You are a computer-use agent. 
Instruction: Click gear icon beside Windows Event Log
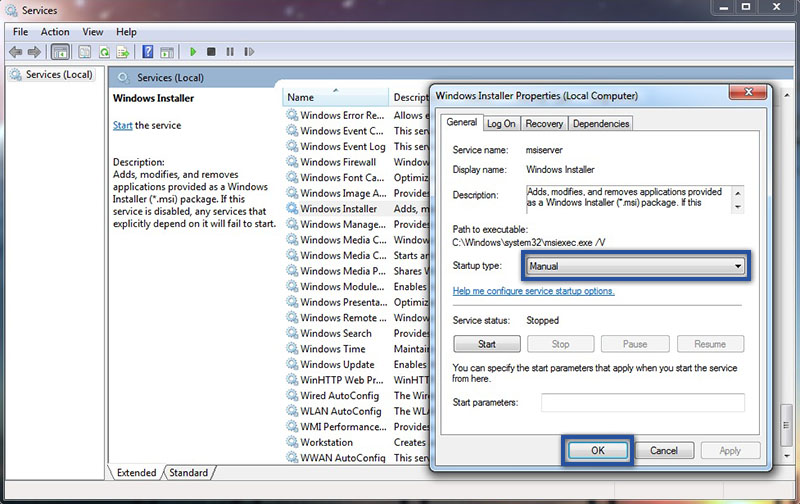coord(292,146)
